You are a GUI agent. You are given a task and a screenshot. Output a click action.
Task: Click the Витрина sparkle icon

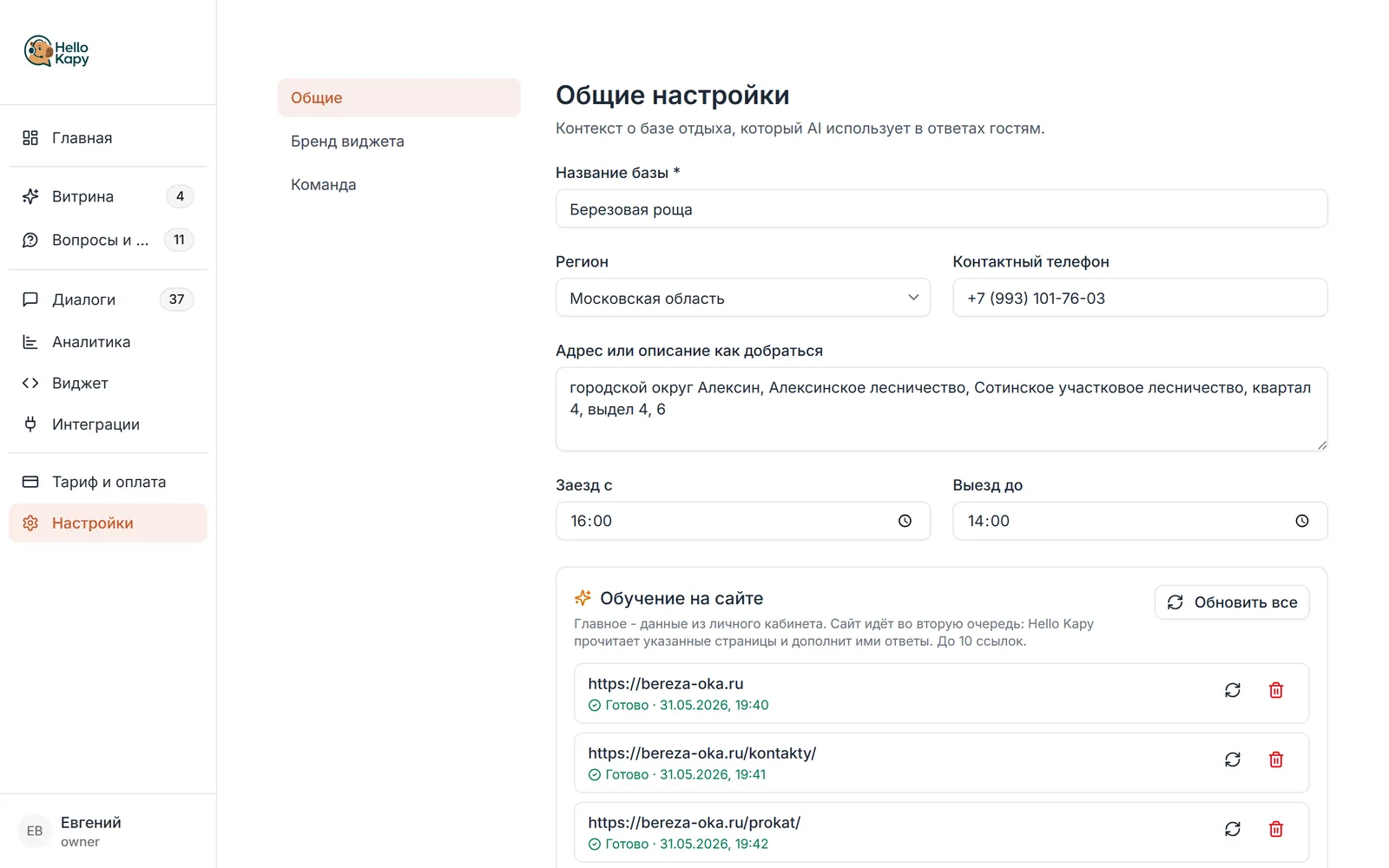click(30, 196)
